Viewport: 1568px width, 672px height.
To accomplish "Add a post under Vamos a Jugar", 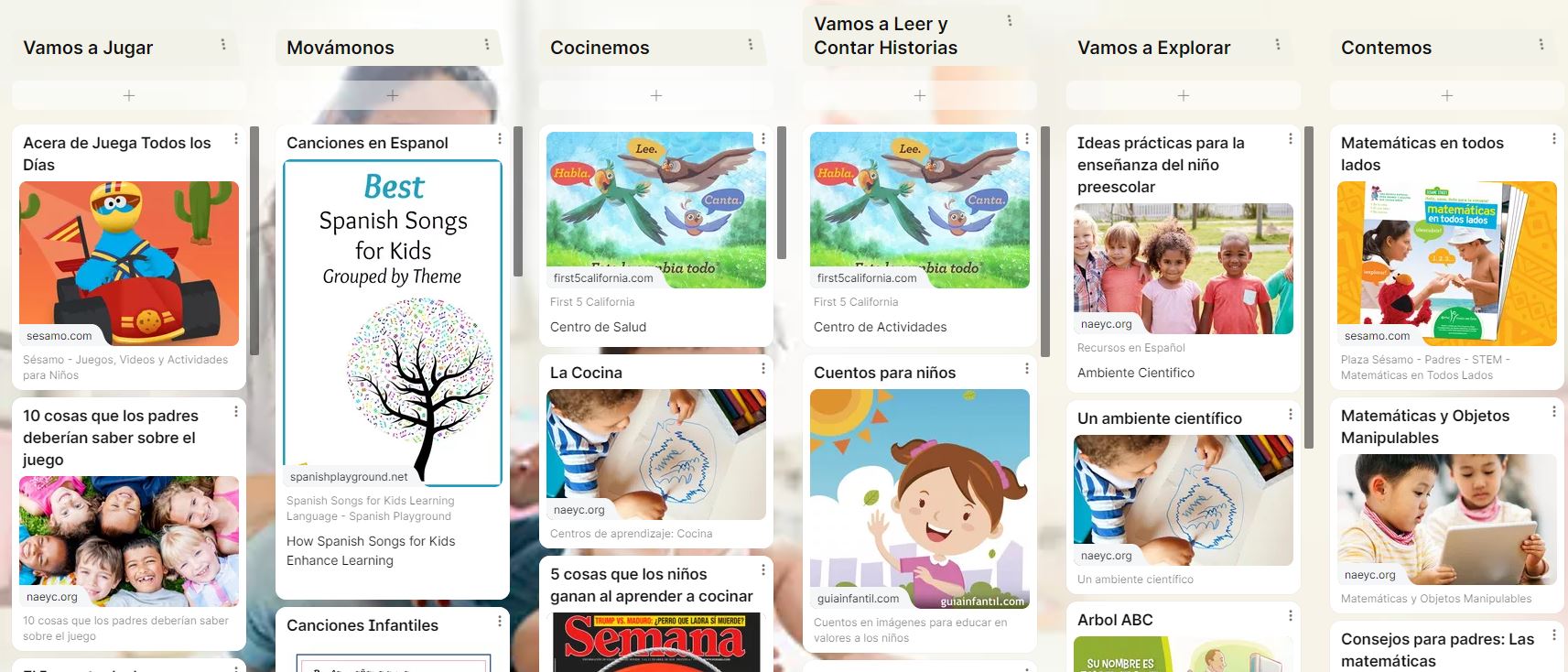I will pyautogui.click(x=129, y=95).
